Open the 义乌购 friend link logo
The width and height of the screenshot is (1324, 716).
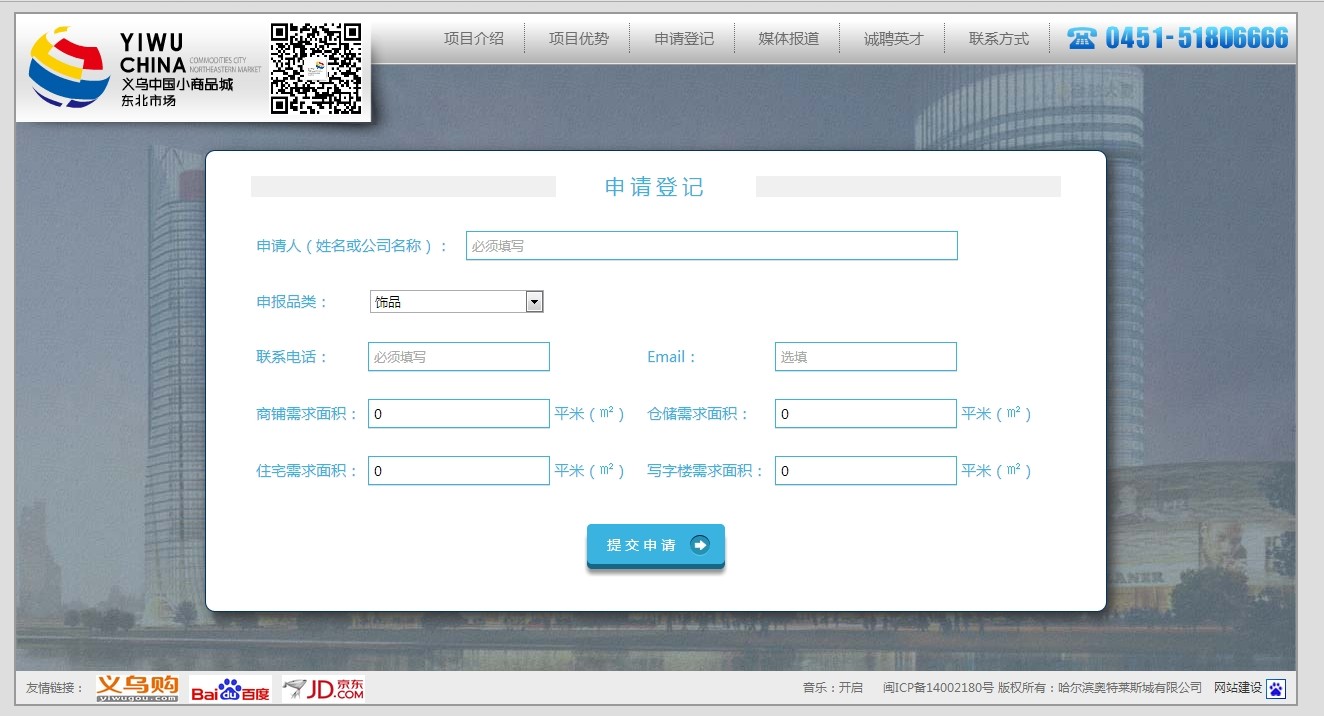click(x=137, y=687)
